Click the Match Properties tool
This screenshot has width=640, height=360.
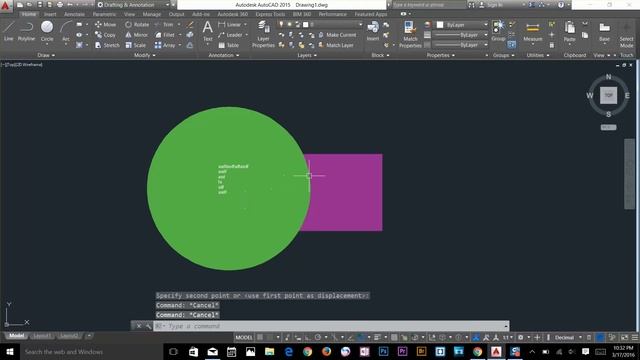pos(410,34)
